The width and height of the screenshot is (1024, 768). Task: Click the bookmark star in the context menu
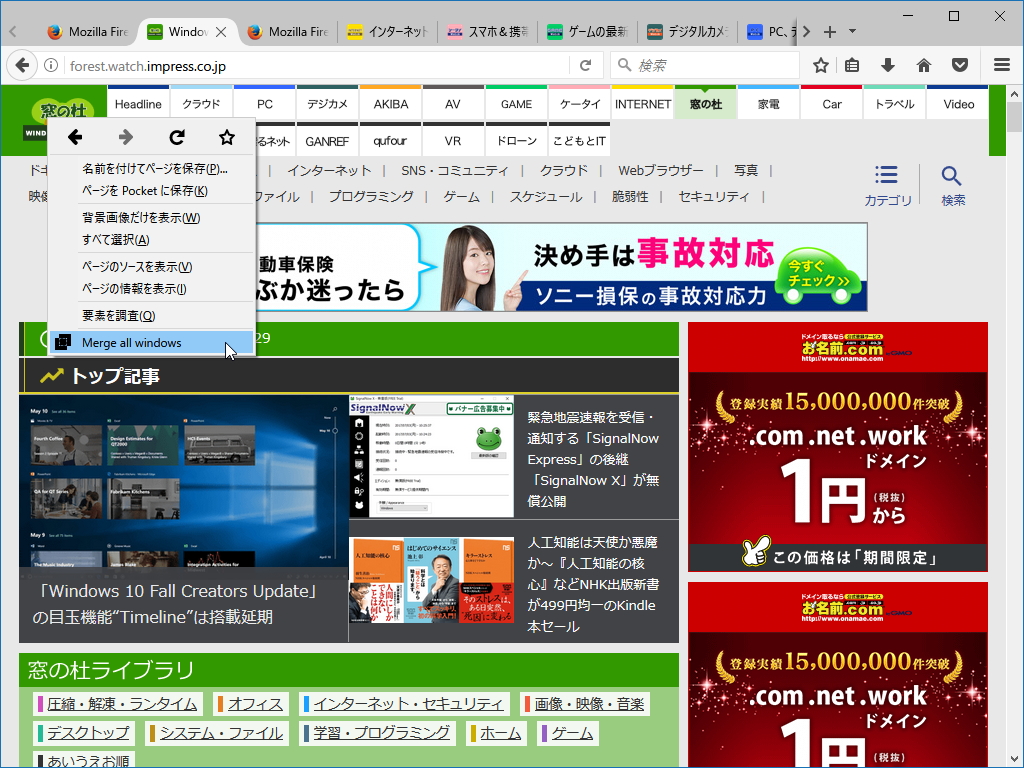(227, 138)
